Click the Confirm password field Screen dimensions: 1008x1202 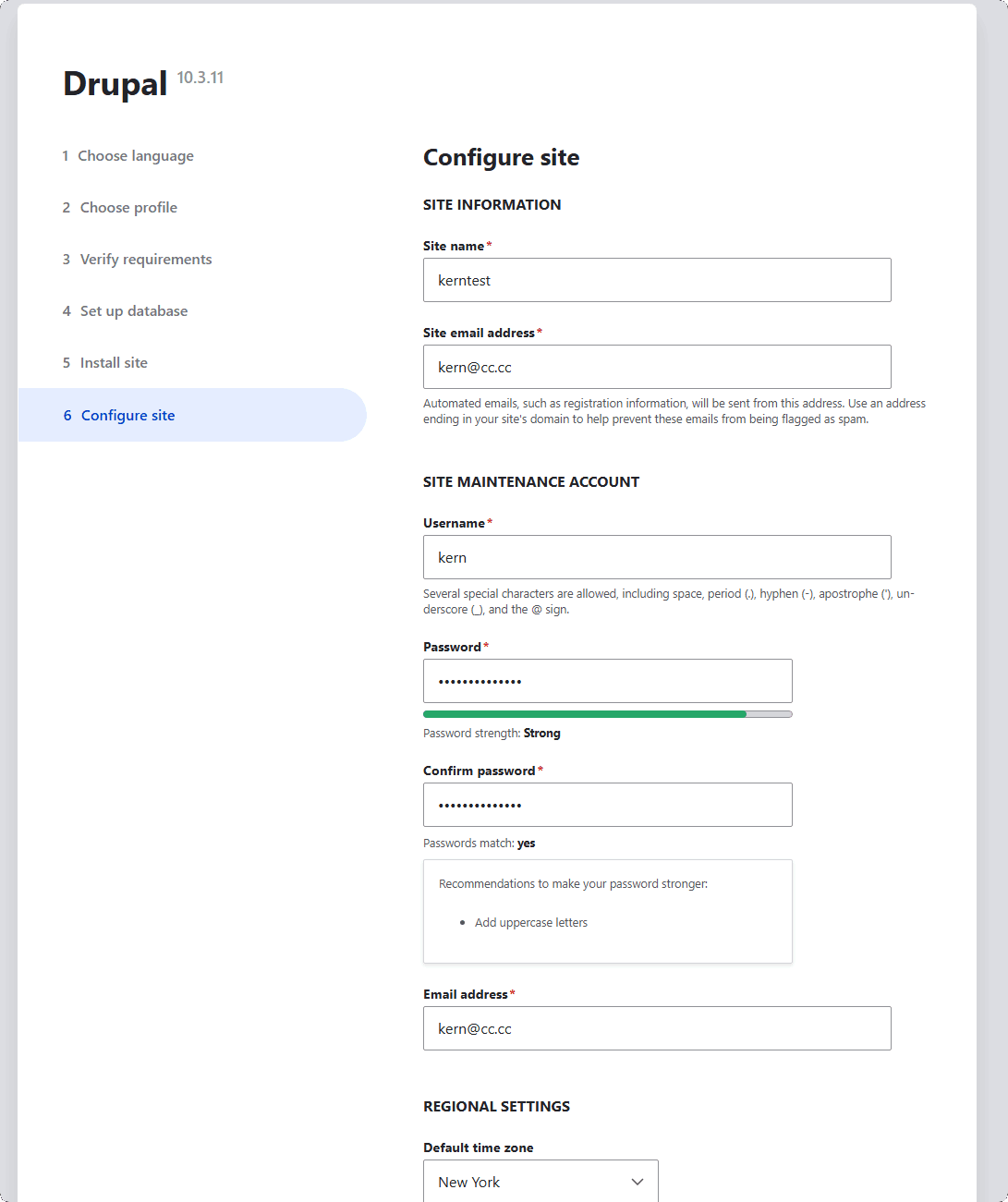[x=607, y=805]
